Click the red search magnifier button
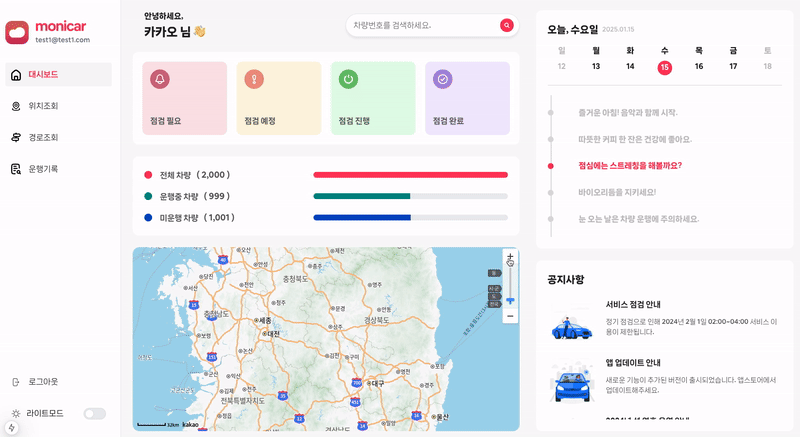This screenshot has height=437, width=800. pos(507,25)
